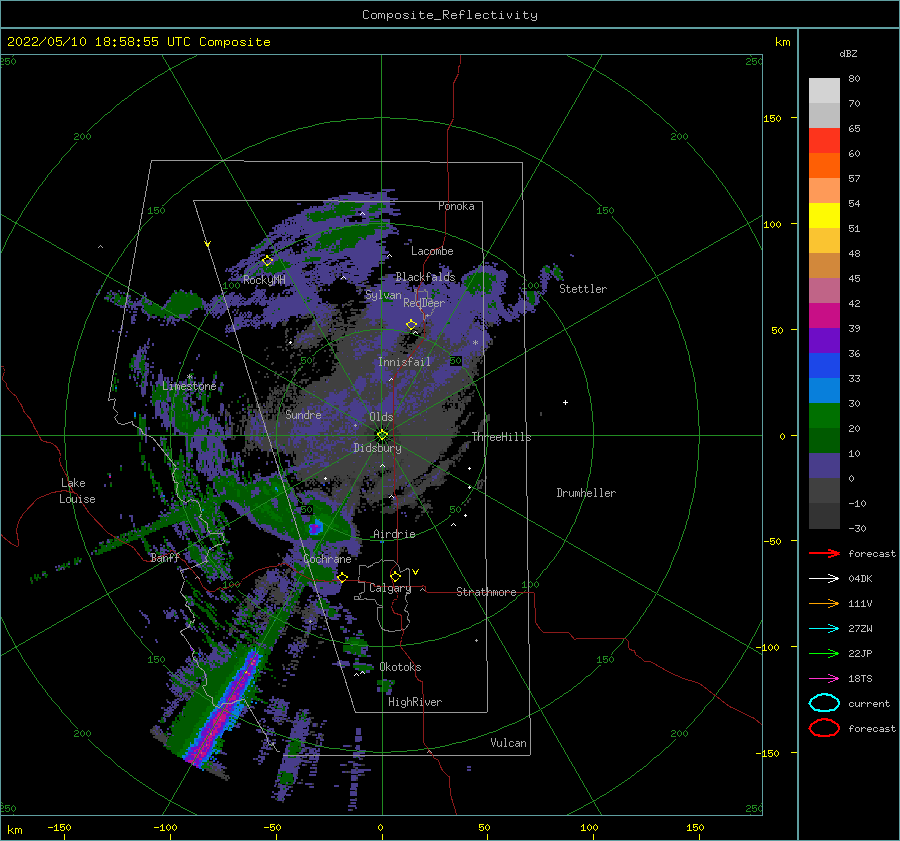Click the yellow diamond marker above Calgary label
Screen dimensions: 900x841
395,576
